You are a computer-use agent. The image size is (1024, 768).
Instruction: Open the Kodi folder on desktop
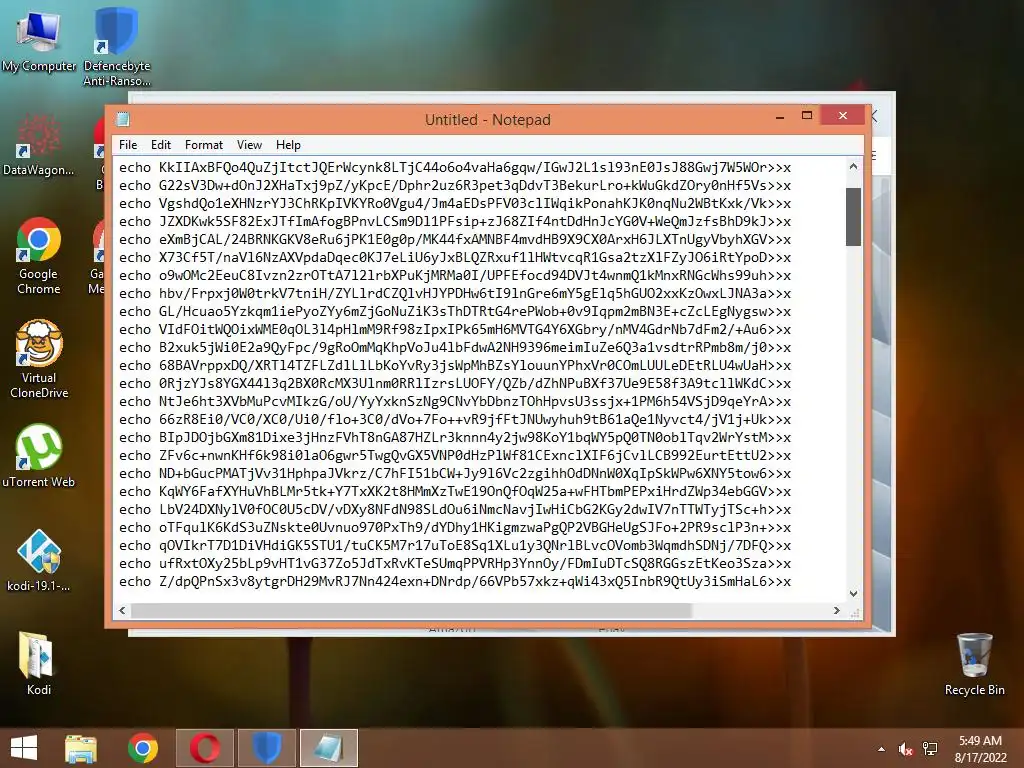[x=39, y=663]
